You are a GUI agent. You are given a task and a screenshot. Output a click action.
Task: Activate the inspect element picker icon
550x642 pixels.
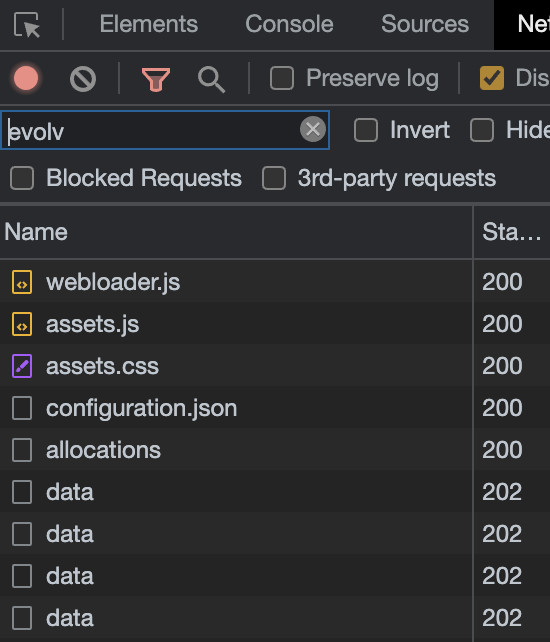[x=27, y=25]
